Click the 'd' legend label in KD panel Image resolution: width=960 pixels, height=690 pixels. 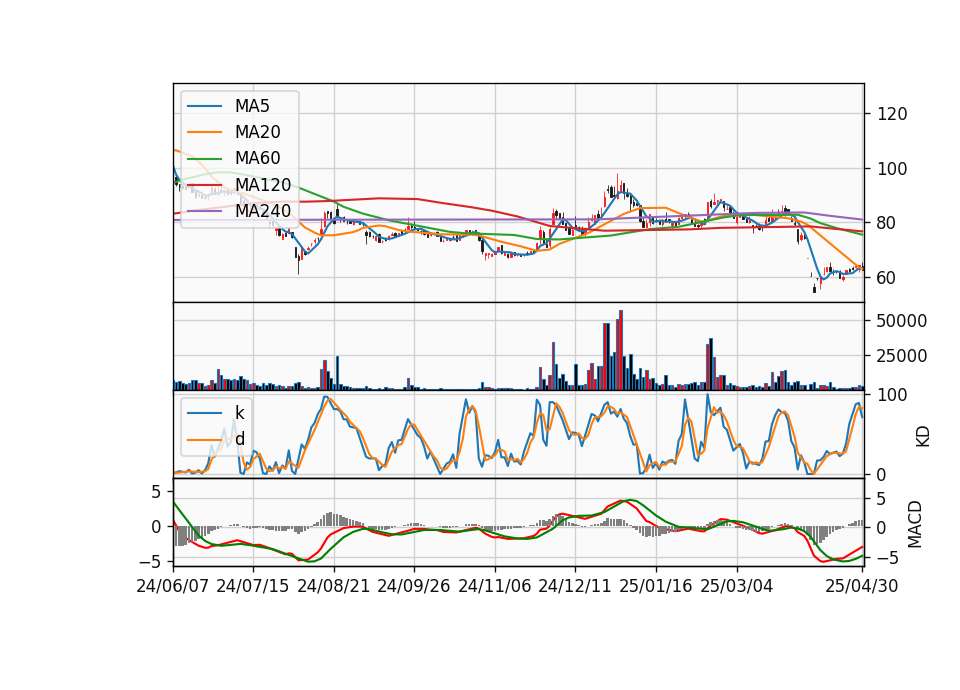click(240, 439)
